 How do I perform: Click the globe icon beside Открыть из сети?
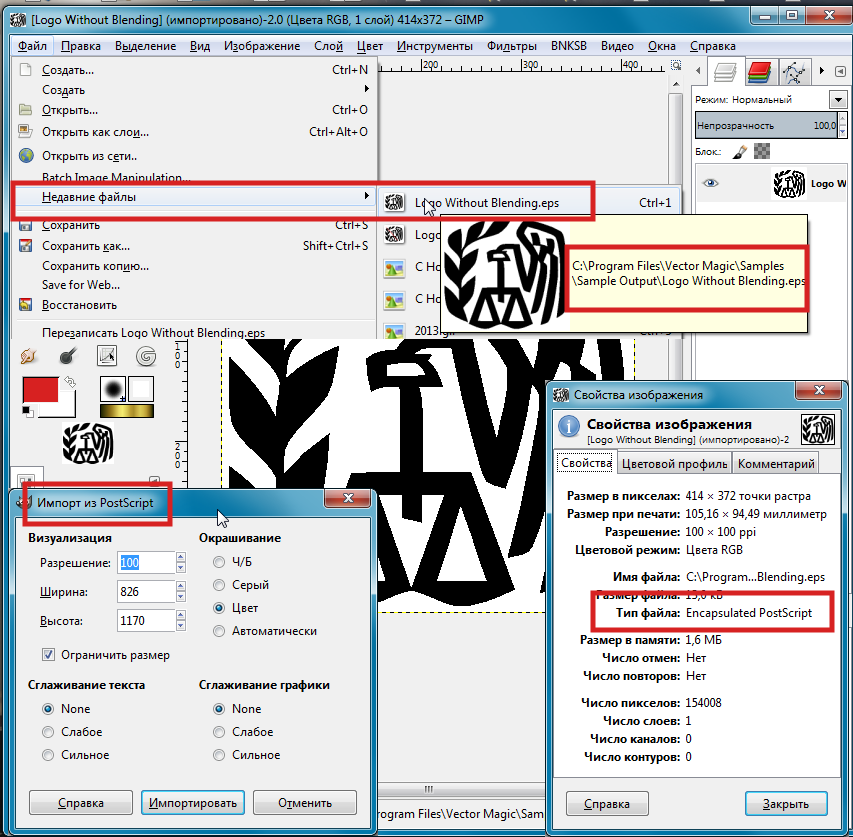(26, 156)
